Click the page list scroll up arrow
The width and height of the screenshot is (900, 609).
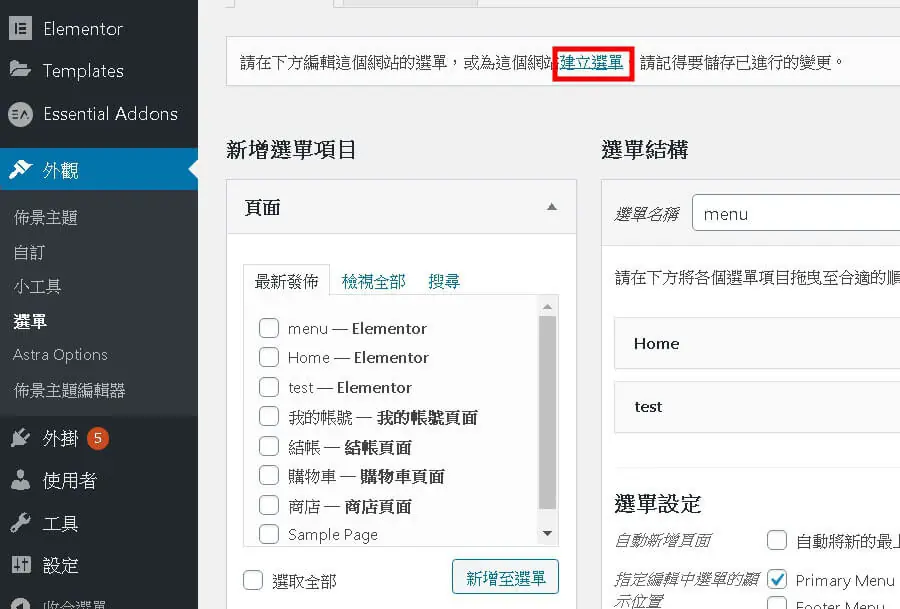point(548,307)
